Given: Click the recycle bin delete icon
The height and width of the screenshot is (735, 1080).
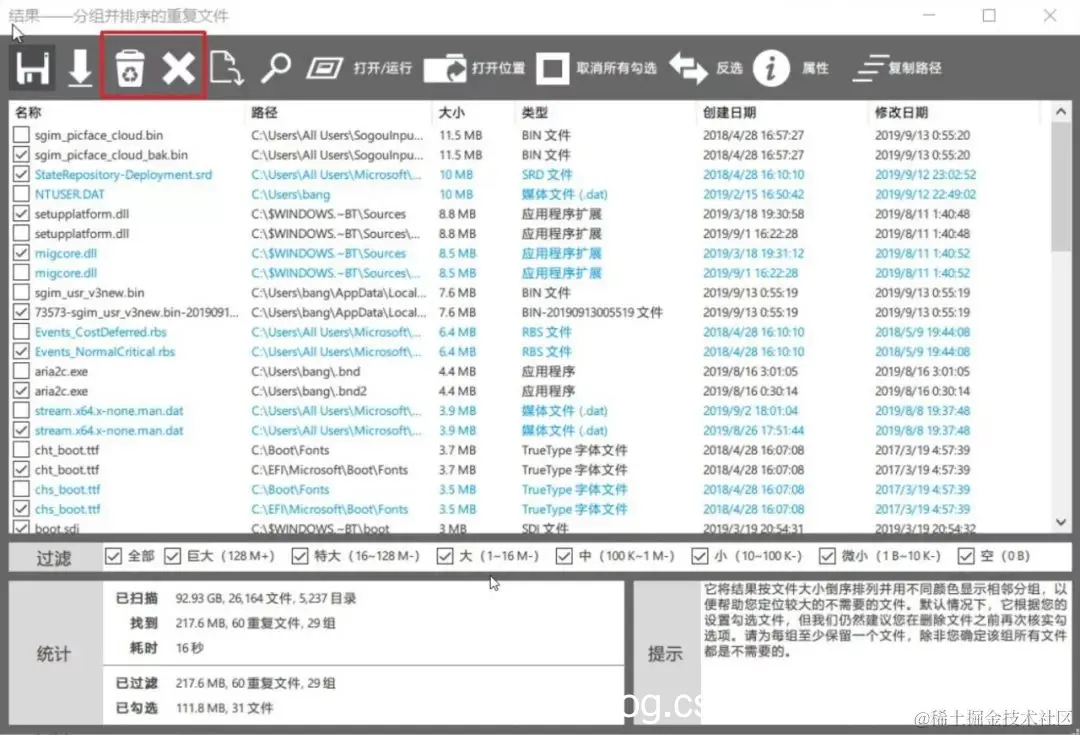Looking at the screenshot, I should [x=128, y=67].
